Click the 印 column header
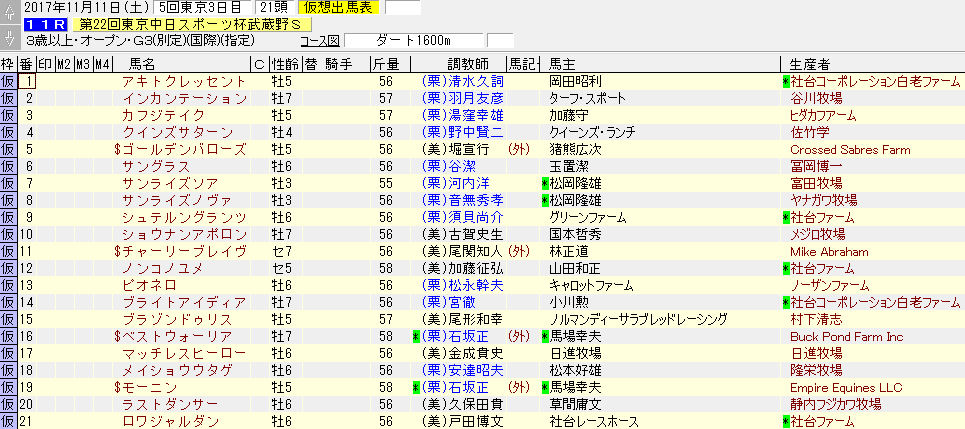Image resolution: width=965 pixels, height=429 pixels. pos(45,64)
